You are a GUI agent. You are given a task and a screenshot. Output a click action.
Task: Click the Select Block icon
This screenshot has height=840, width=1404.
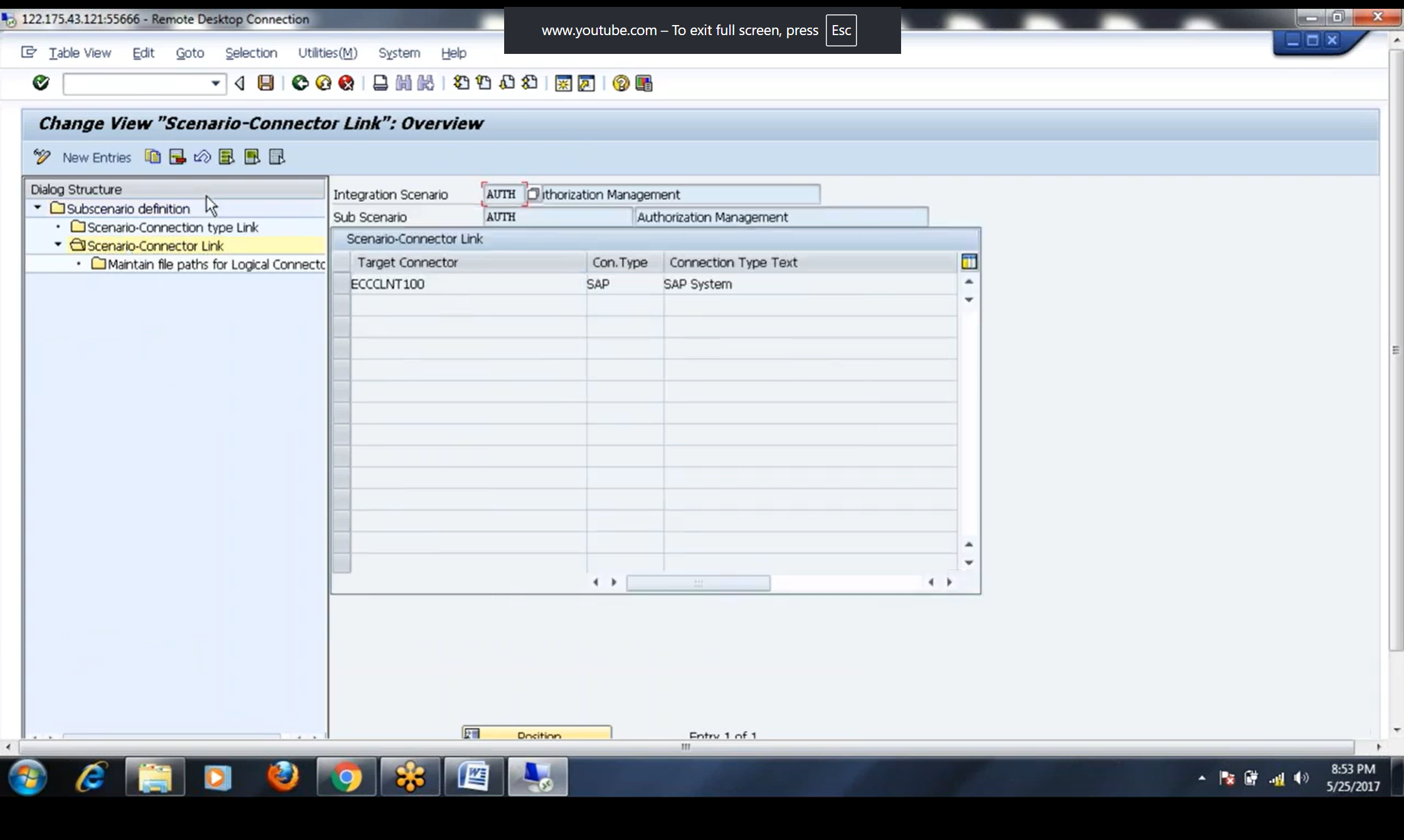(252, 157)
